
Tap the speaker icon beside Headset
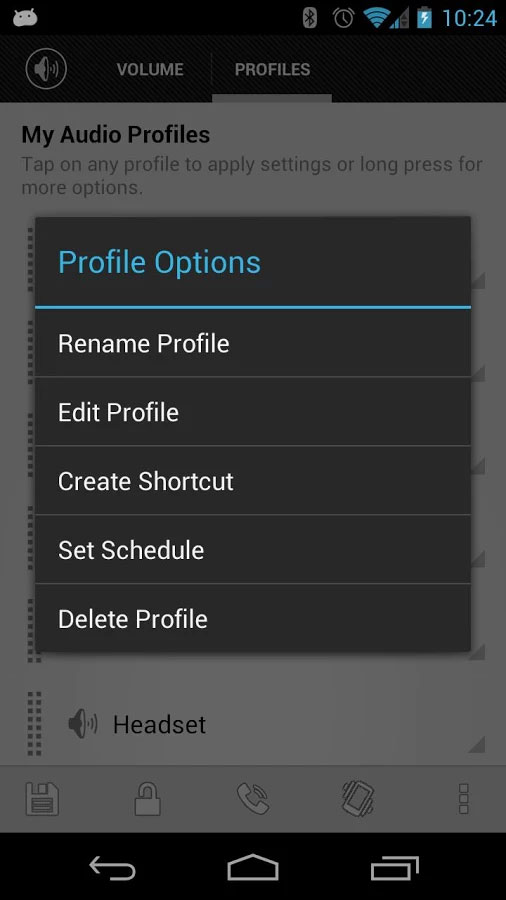83,723
